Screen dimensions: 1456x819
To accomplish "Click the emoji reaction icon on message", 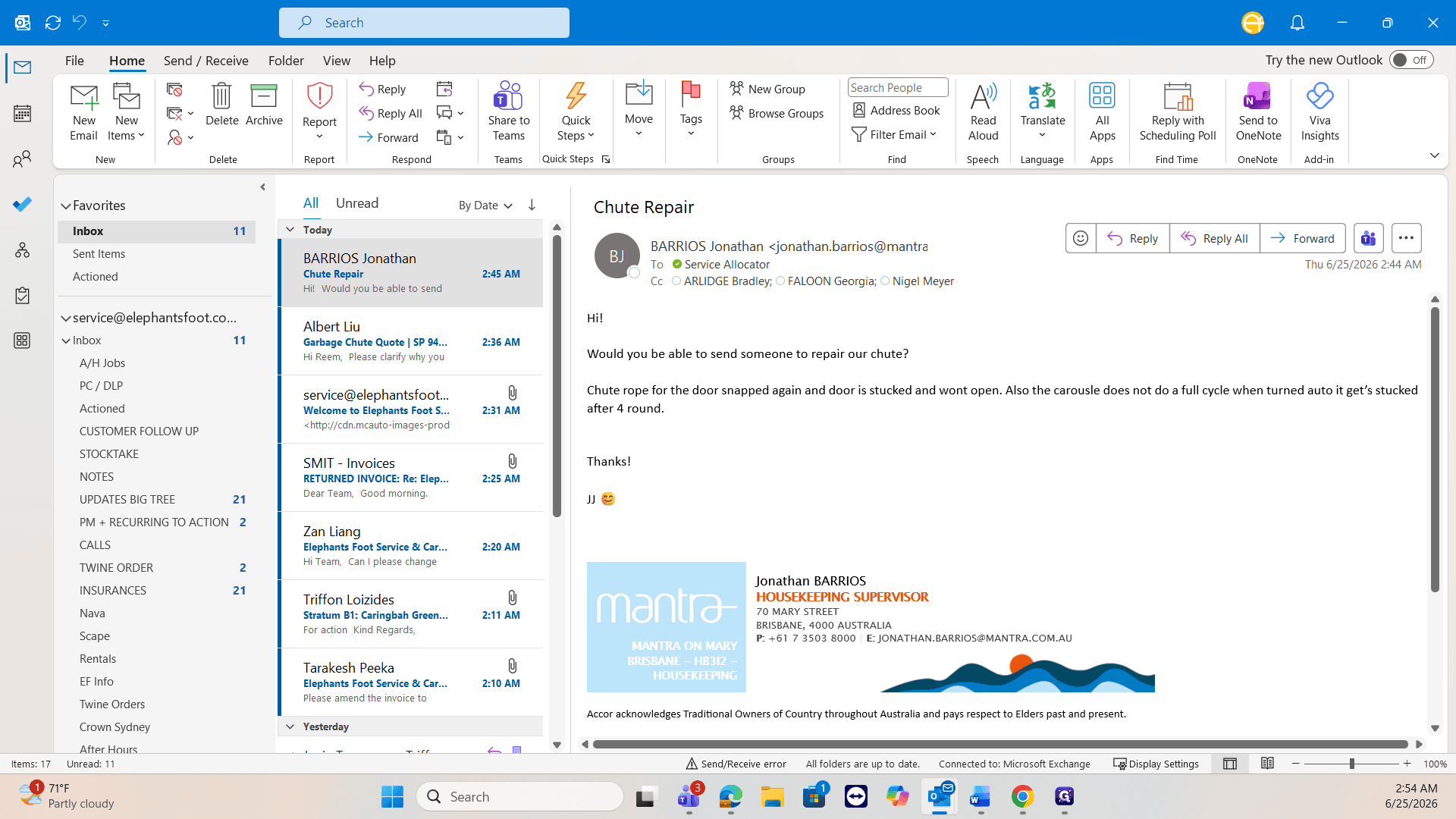I will pyautogui.click(x=1080, y=238).
